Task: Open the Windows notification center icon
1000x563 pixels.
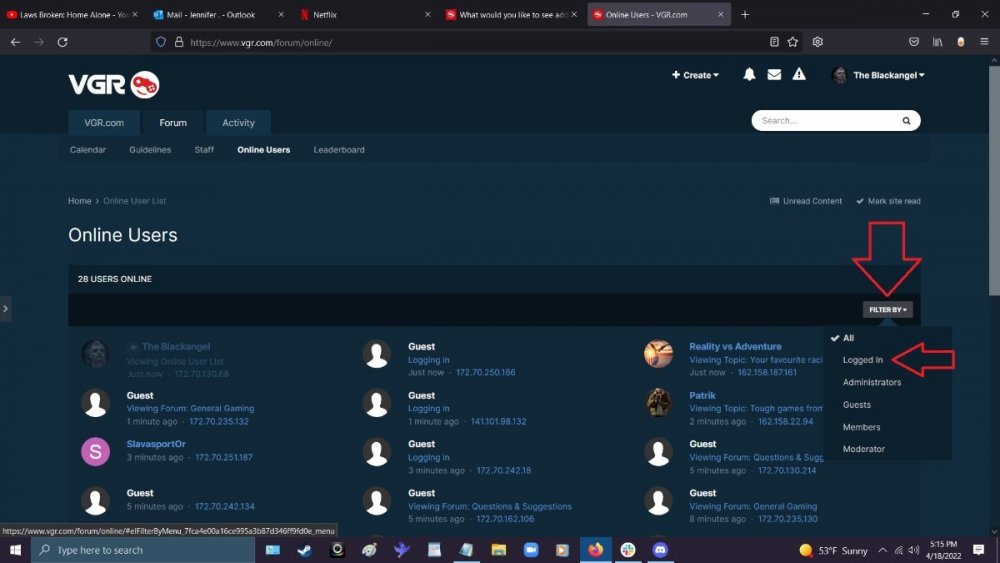Action: coord(978,550)
